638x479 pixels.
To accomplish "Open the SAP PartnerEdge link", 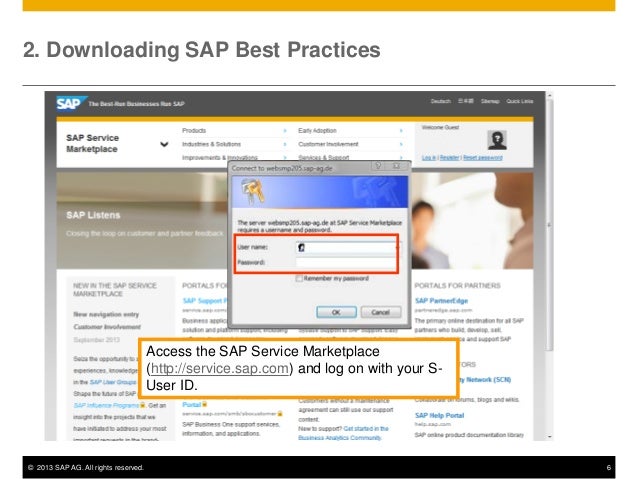I will (x=441, y=301).
